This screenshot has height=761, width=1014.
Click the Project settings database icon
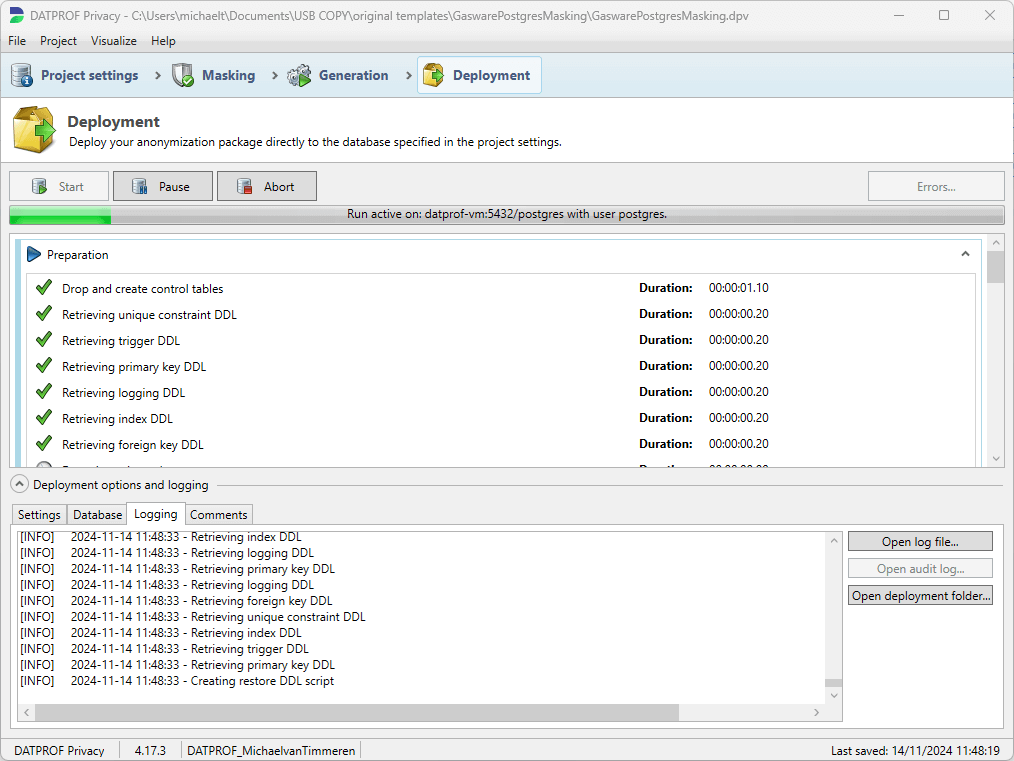22,75
